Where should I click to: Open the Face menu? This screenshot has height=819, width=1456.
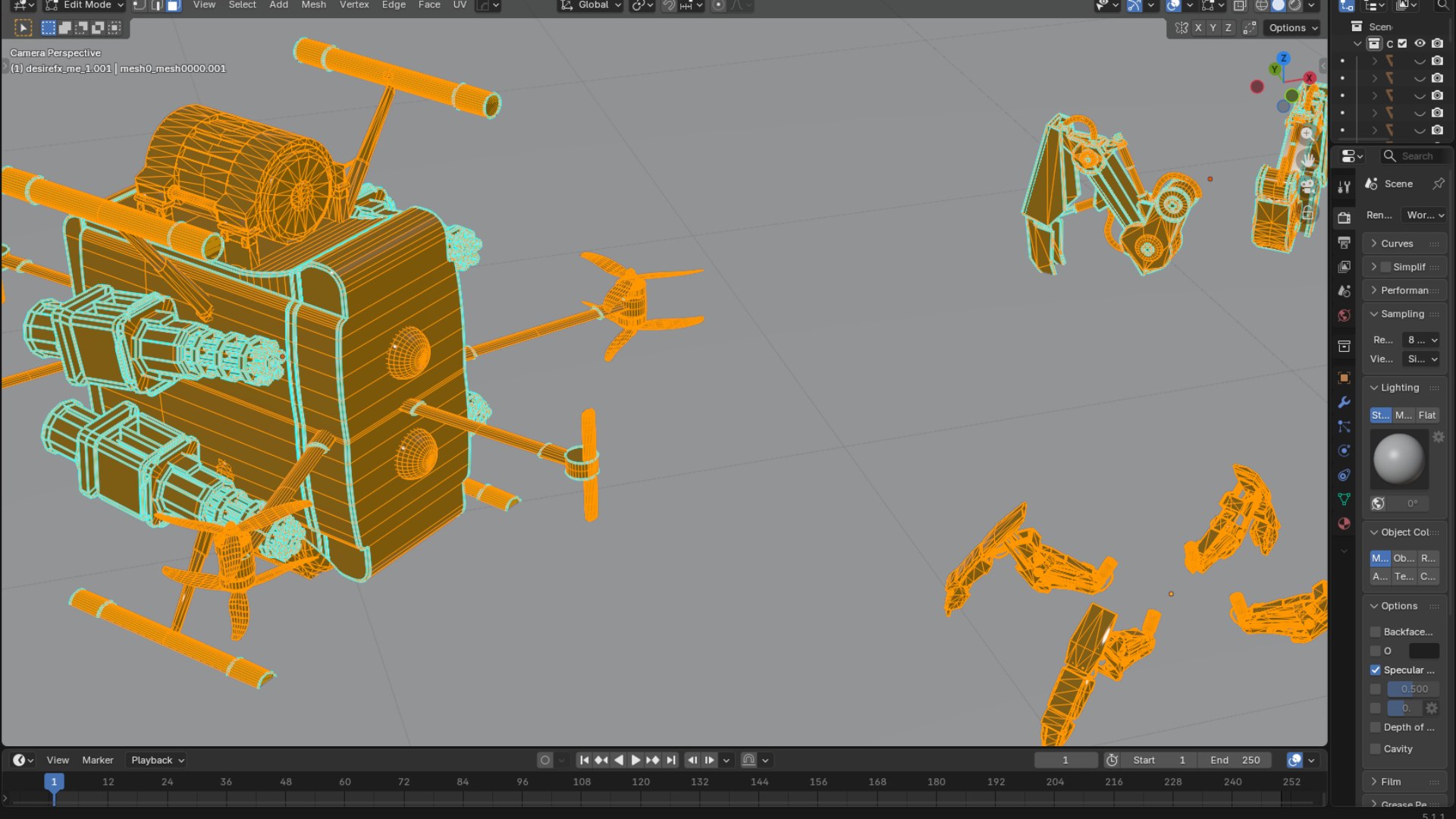429,5
